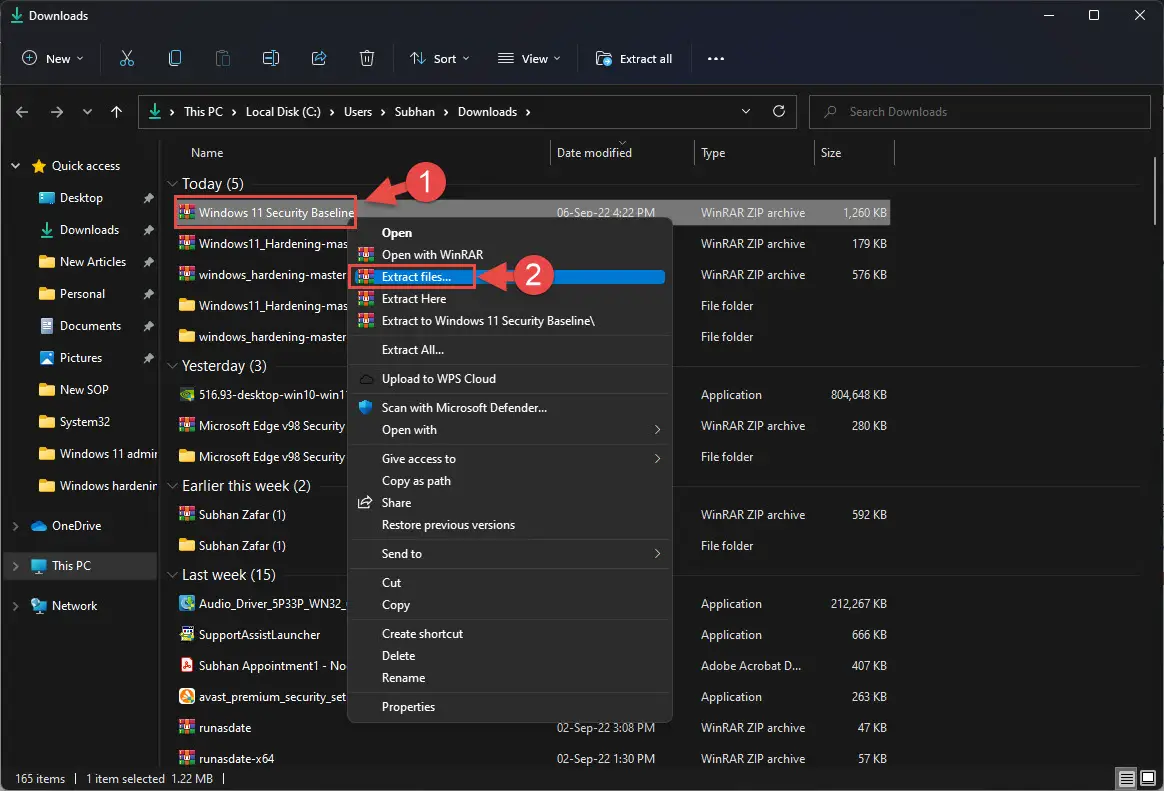Click the Delete trash icon in toolbar
Viewport: 1164px width, 791px height.
coord(367,59)
